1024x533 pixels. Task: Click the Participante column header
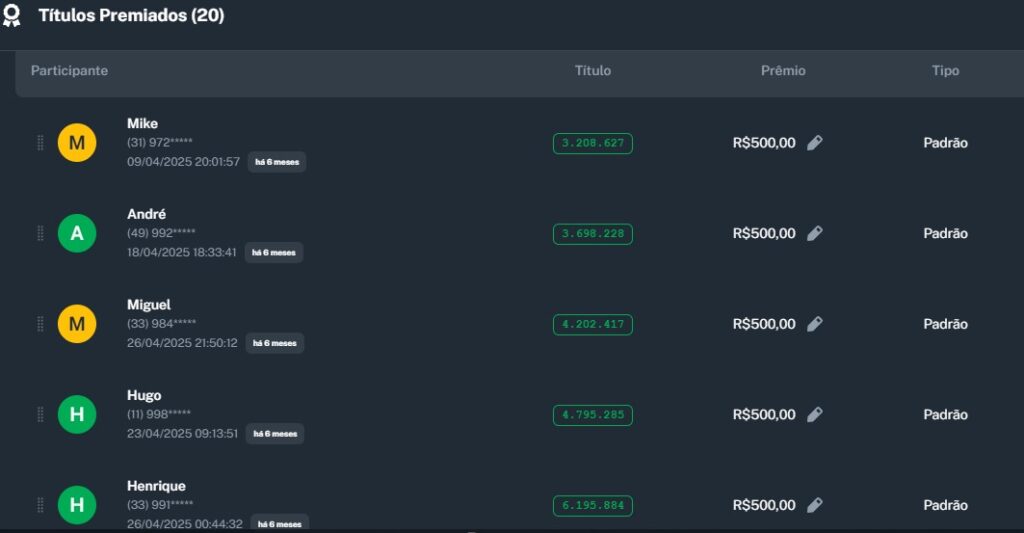pyautogui.click(x=69, y=71)
